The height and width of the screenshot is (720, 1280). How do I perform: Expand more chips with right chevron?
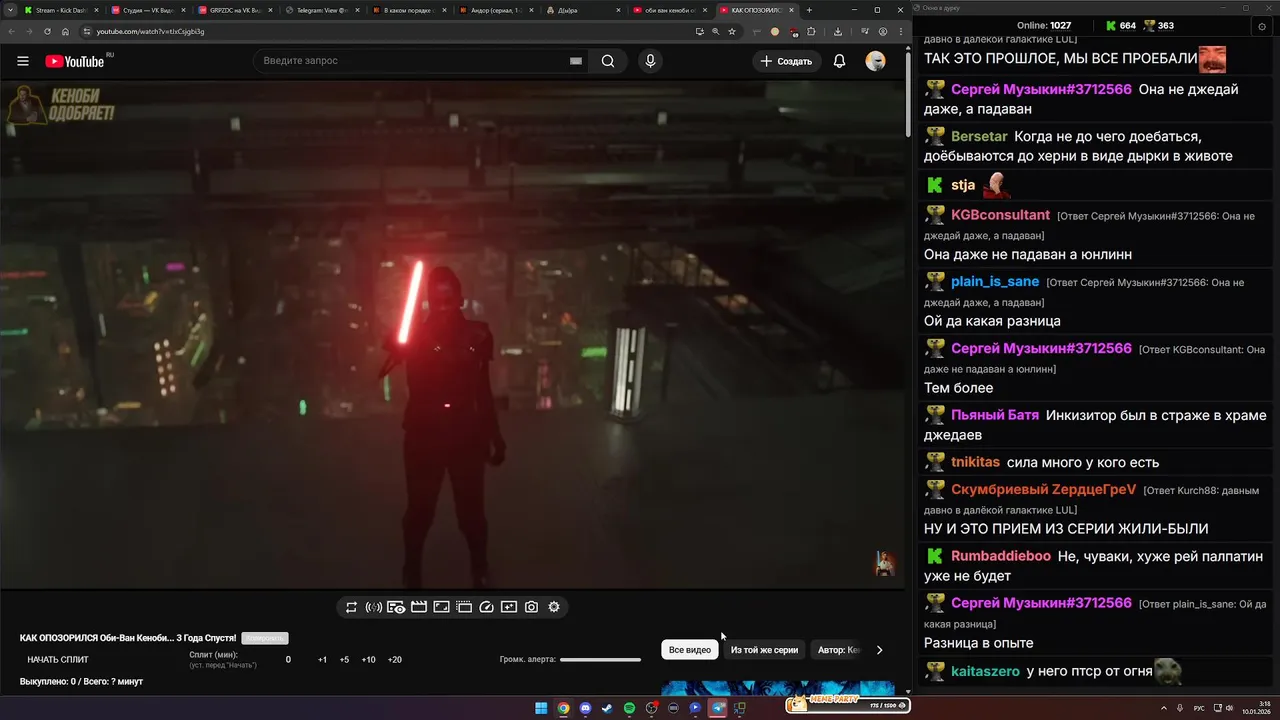[x=879, y=650]
